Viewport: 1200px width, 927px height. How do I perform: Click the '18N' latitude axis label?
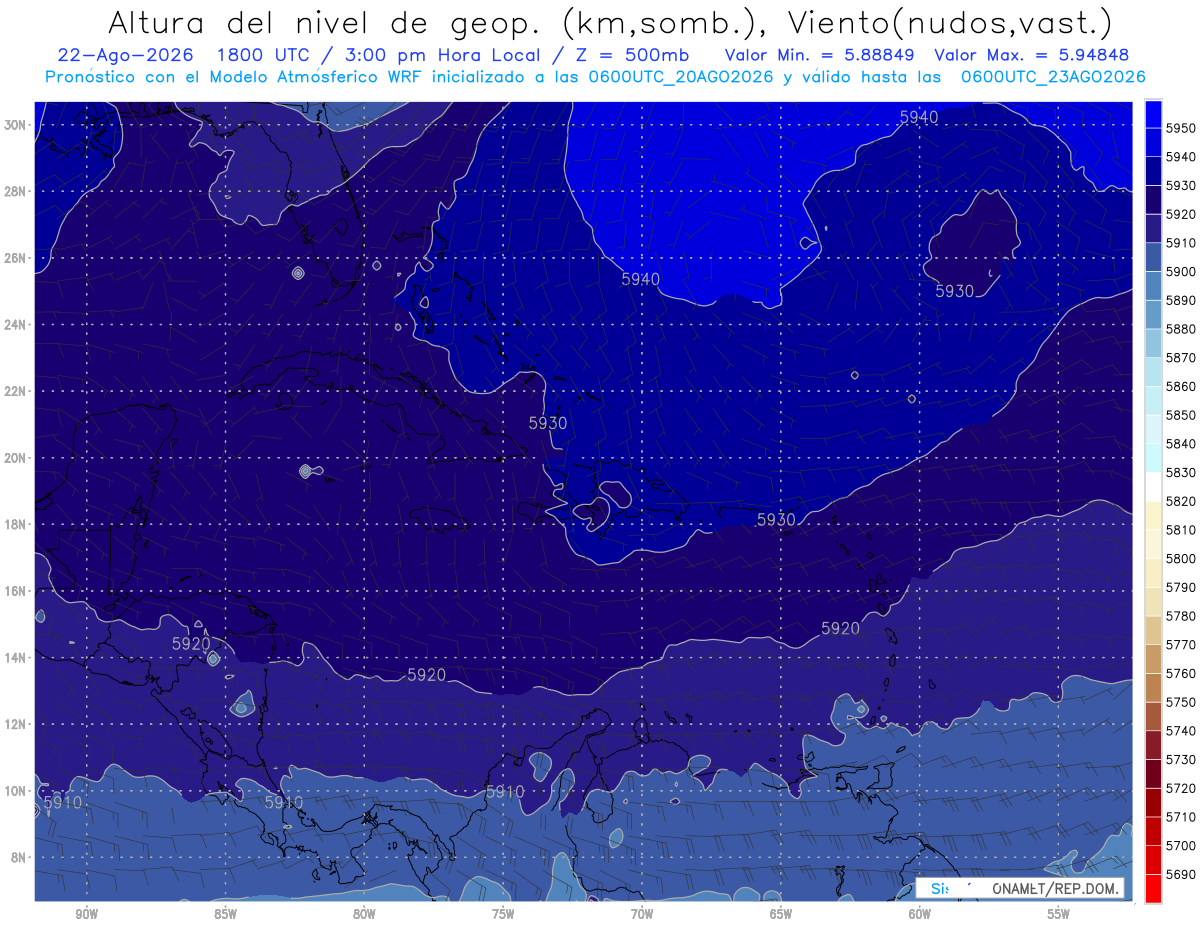[x=16, y=524]
